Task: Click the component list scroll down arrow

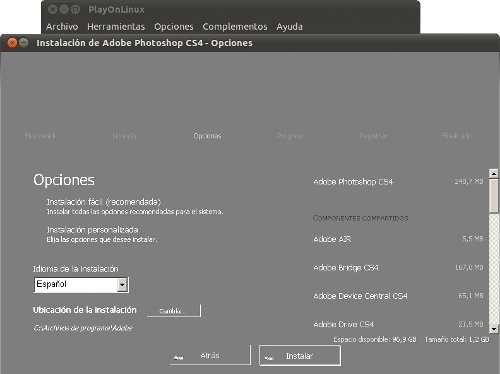Action: pos(494,329)
